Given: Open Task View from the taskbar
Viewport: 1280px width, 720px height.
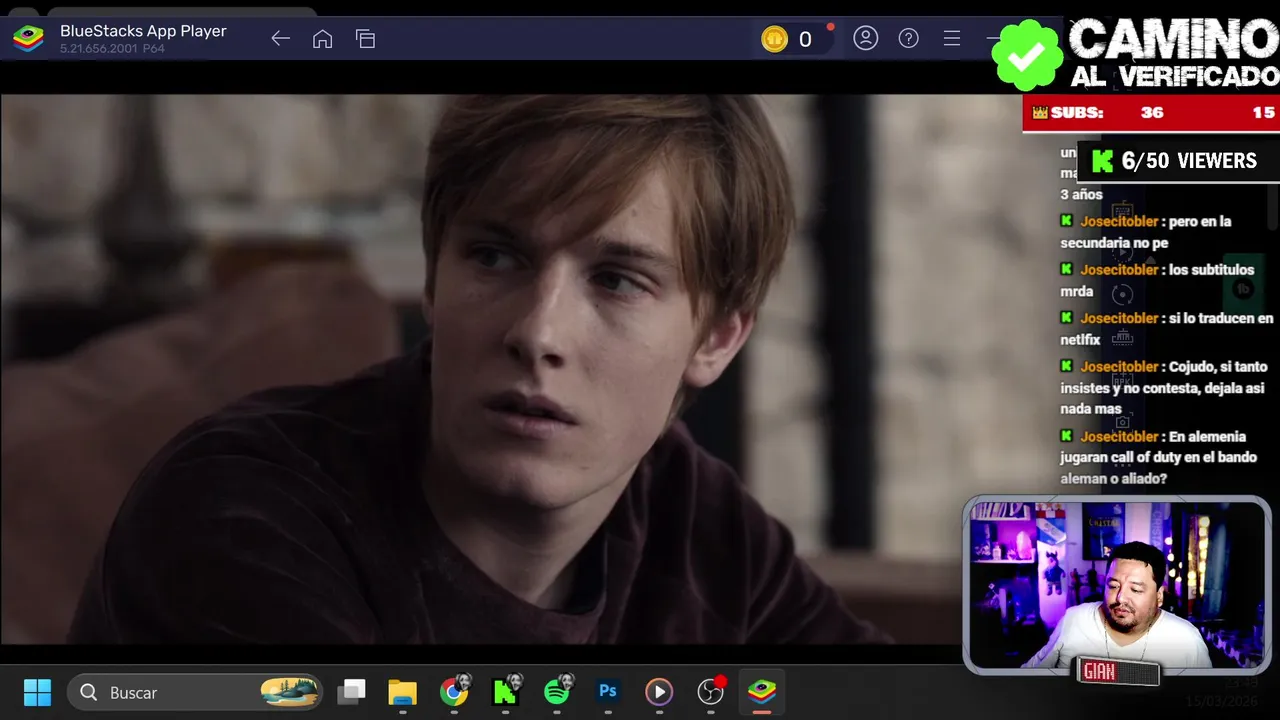Looking at the screenshot, I should pos(351,692).
